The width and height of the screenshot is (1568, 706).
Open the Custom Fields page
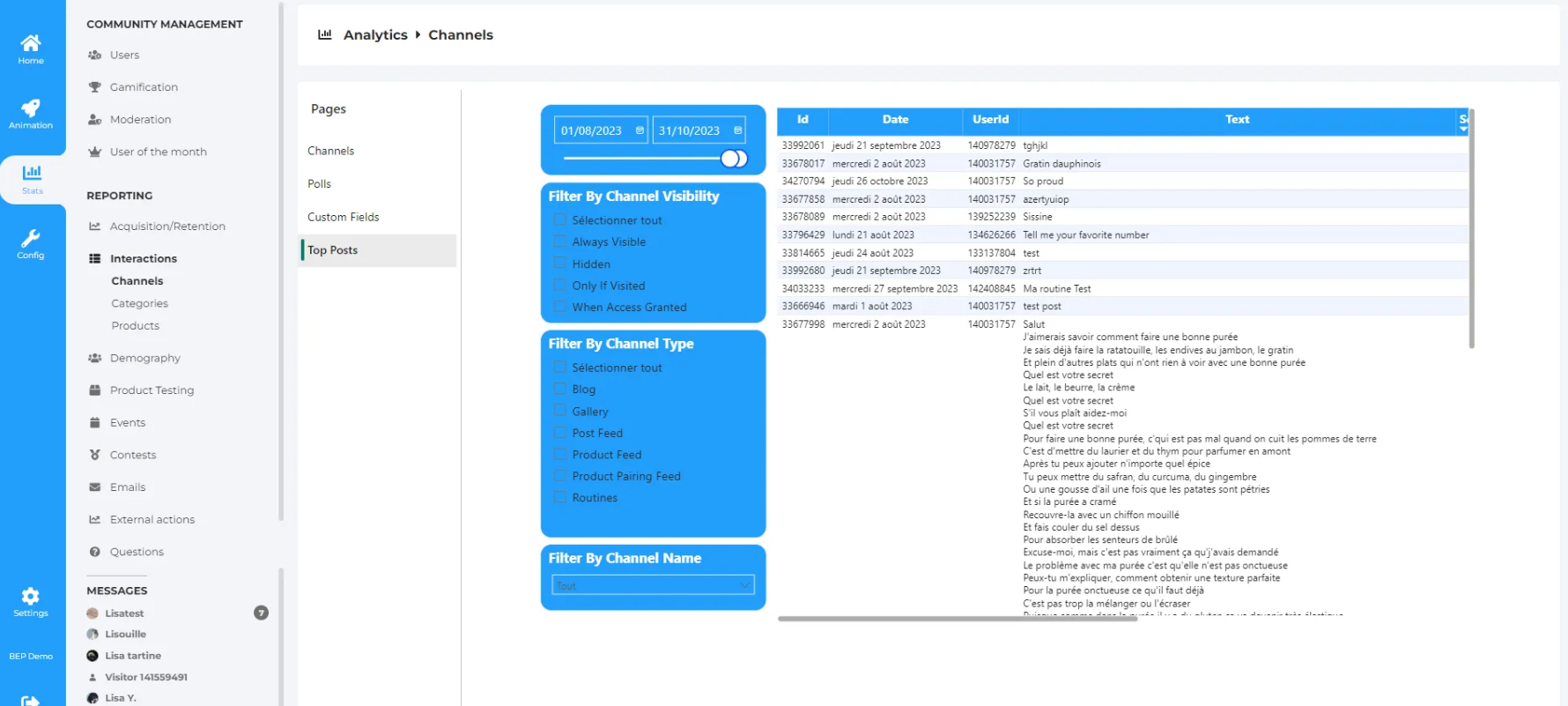[344, 217]
